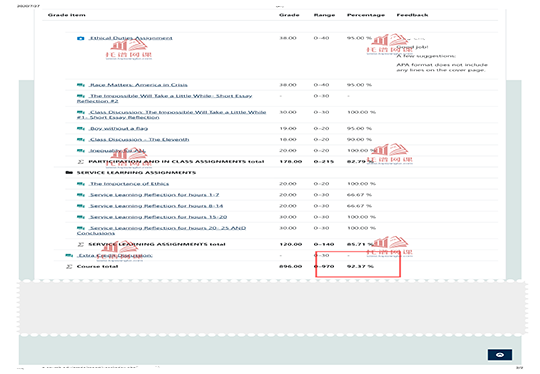Click the 38.00 grade in Race Matters row
This screenshot has width=540, height=374.
(x=288, y=85)
